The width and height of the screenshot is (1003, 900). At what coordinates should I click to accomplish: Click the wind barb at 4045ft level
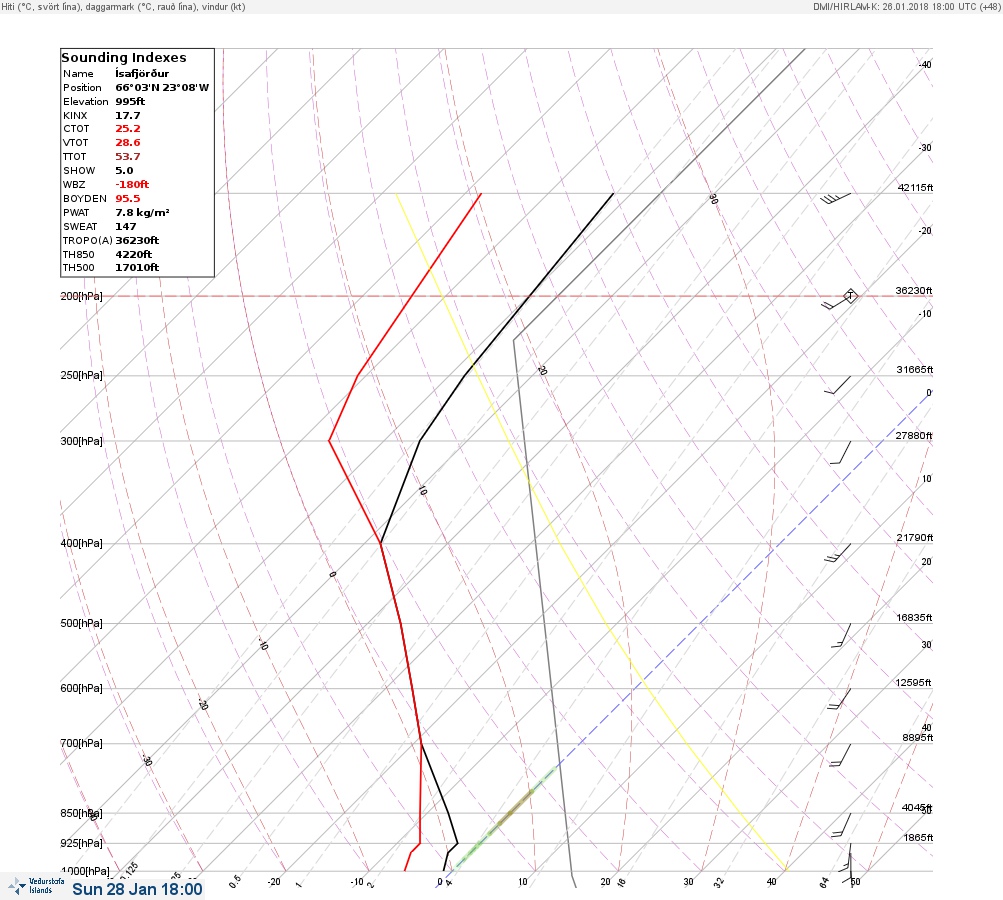841,825
